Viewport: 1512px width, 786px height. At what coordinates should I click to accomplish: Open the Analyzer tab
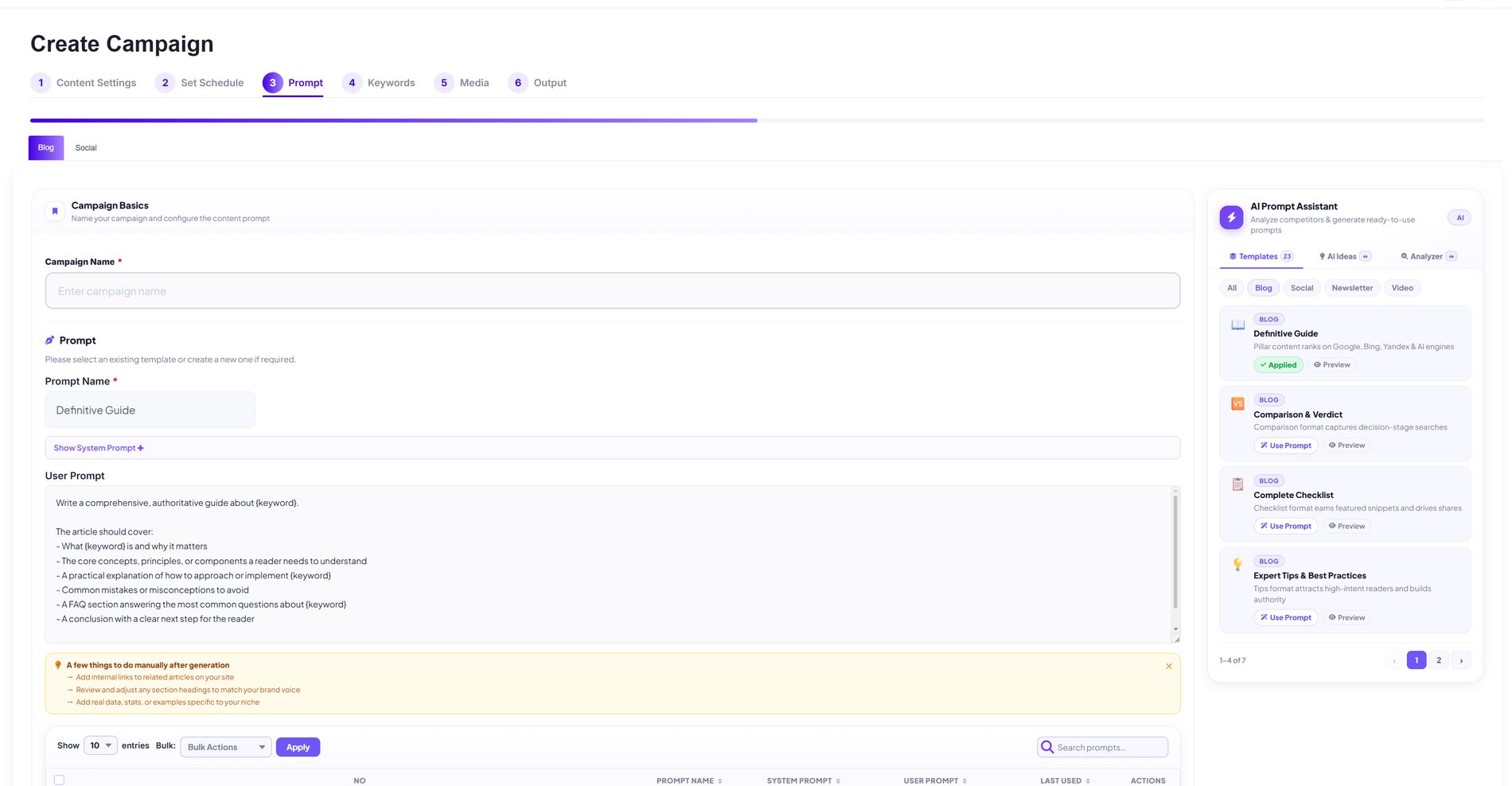(1428, 256)
